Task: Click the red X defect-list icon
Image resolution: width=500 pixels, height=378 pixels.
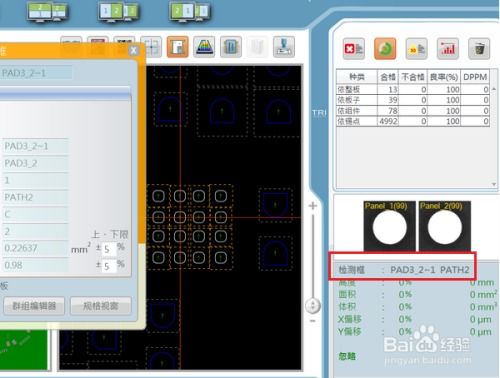Action: tap(353, 49)
